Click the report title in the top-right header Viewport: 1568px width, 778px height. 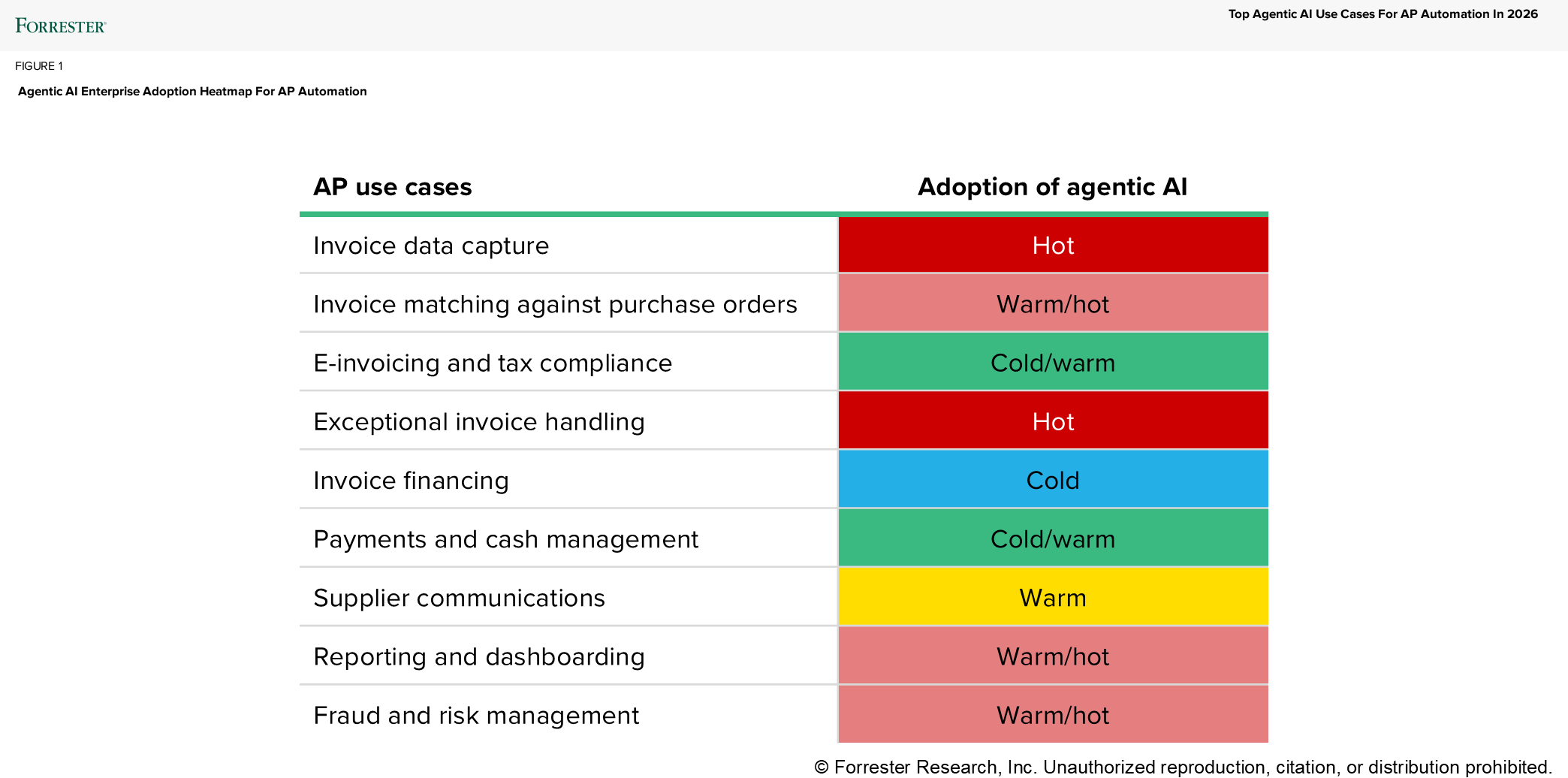pyautogui.click(x=1383, y=14)
